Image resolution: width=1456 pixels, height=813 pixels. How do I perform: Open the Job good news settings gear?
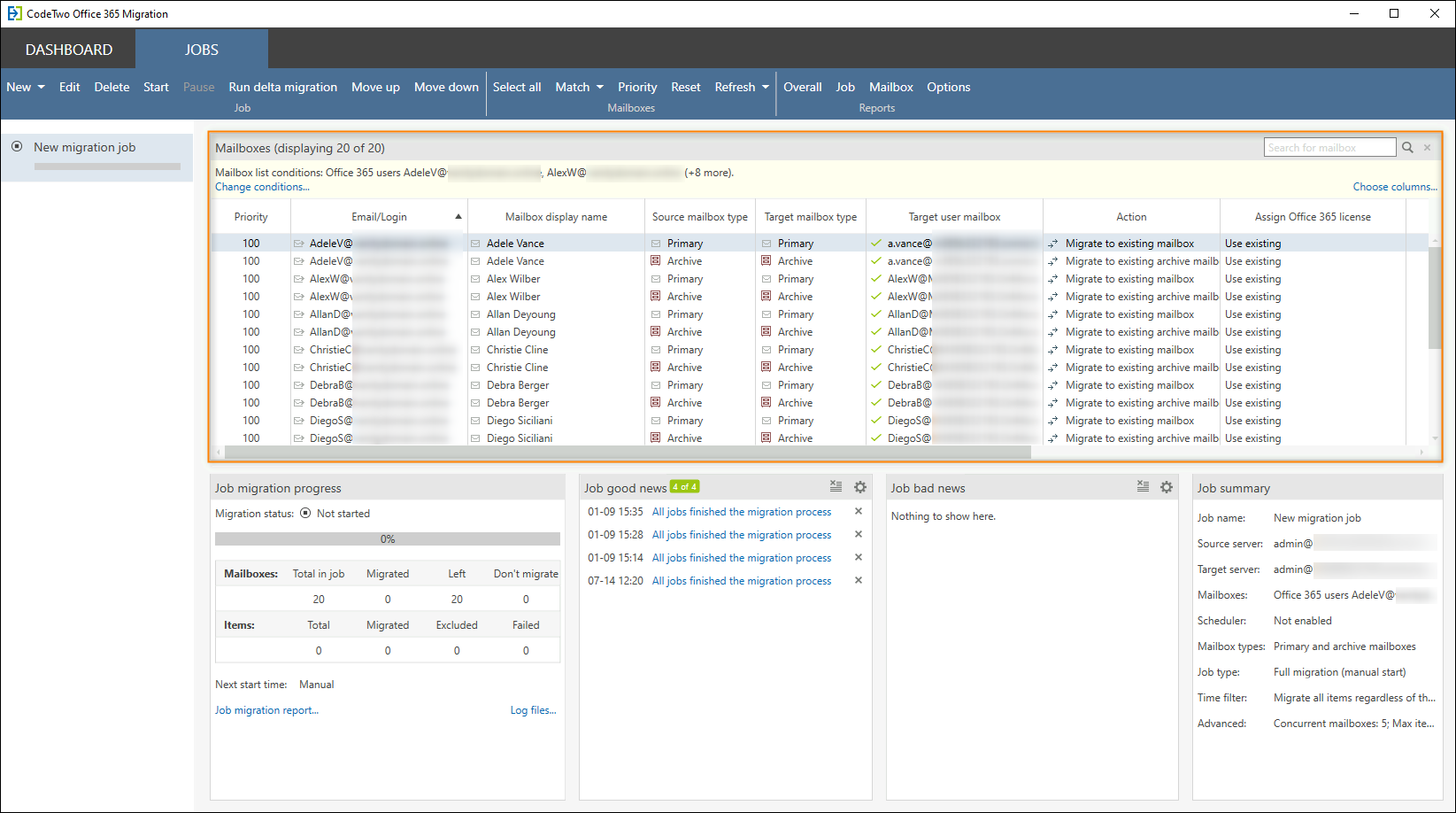point(860,487)
